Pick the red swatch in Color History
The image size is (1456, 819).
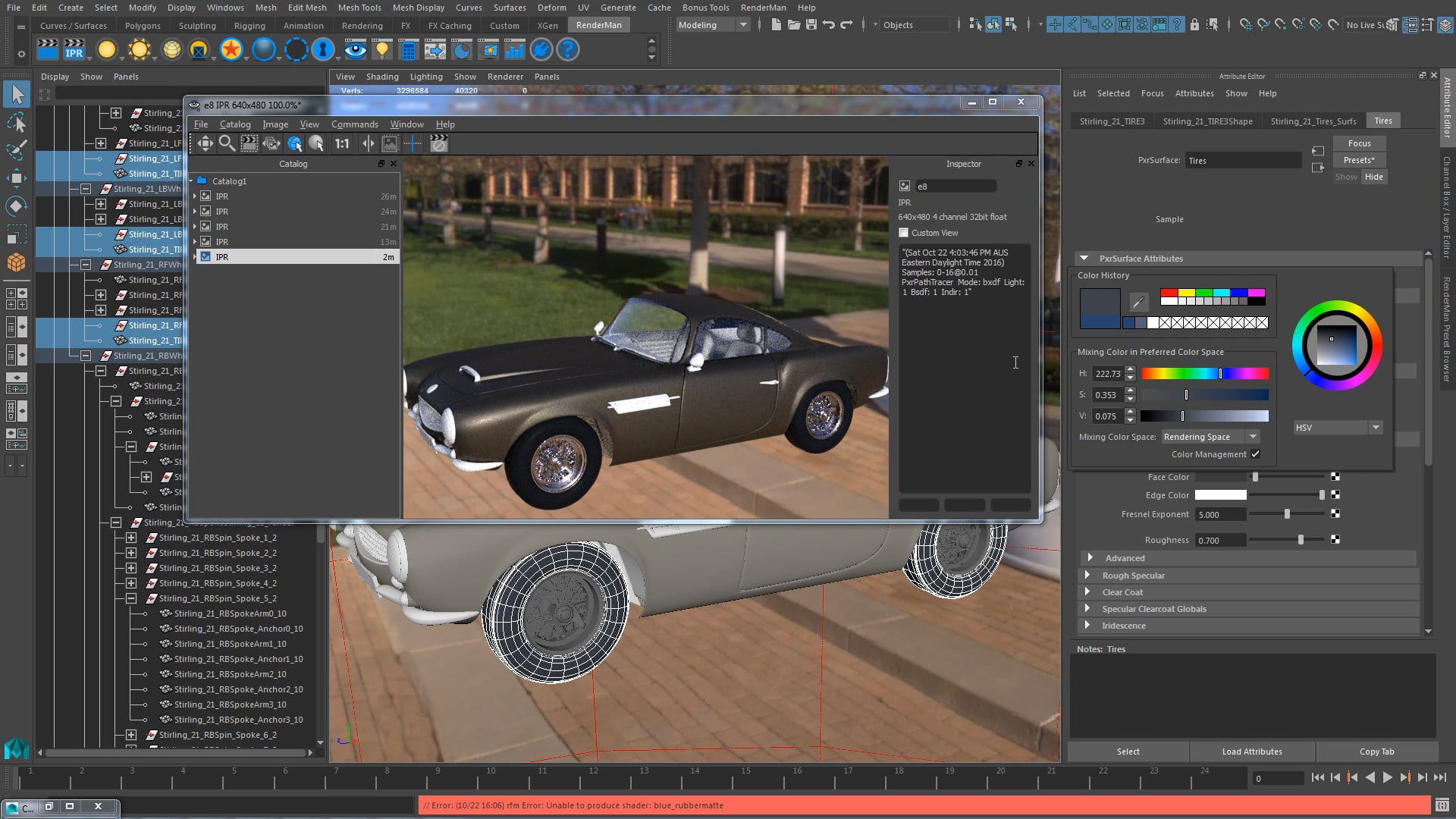(1169, 293)
